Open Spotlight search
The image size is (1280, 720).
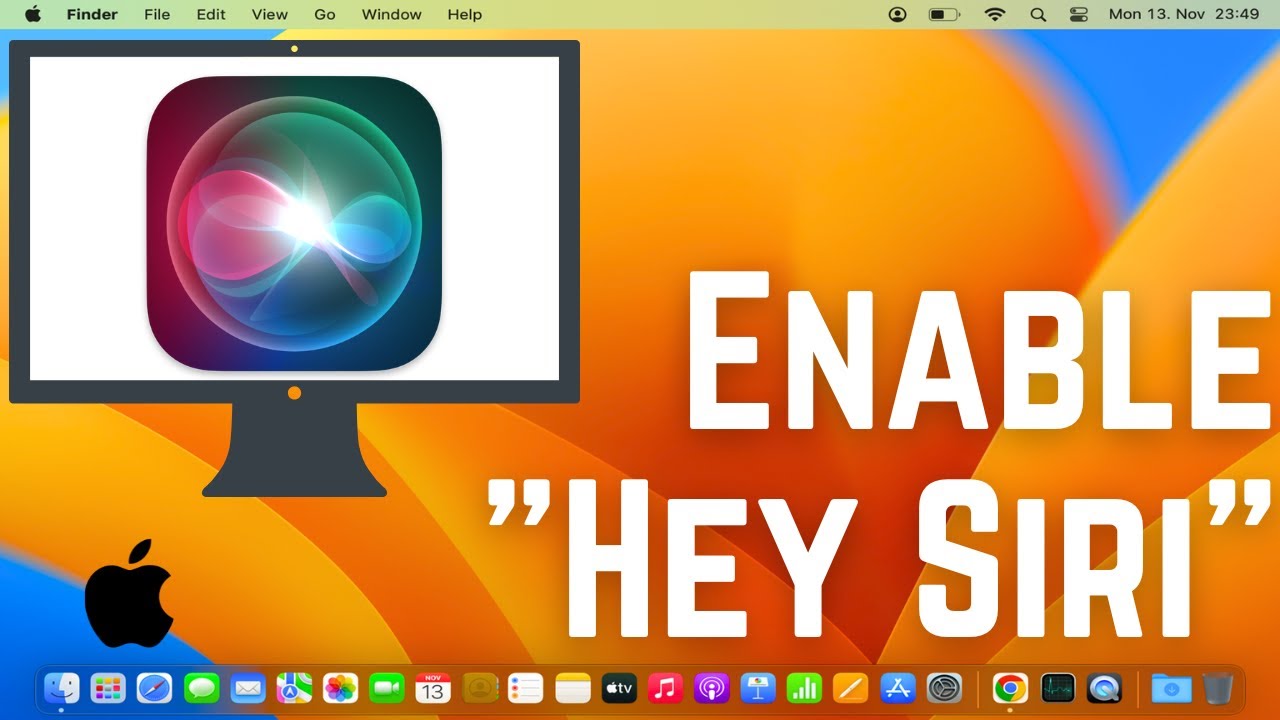click(x=1038, y=14)
